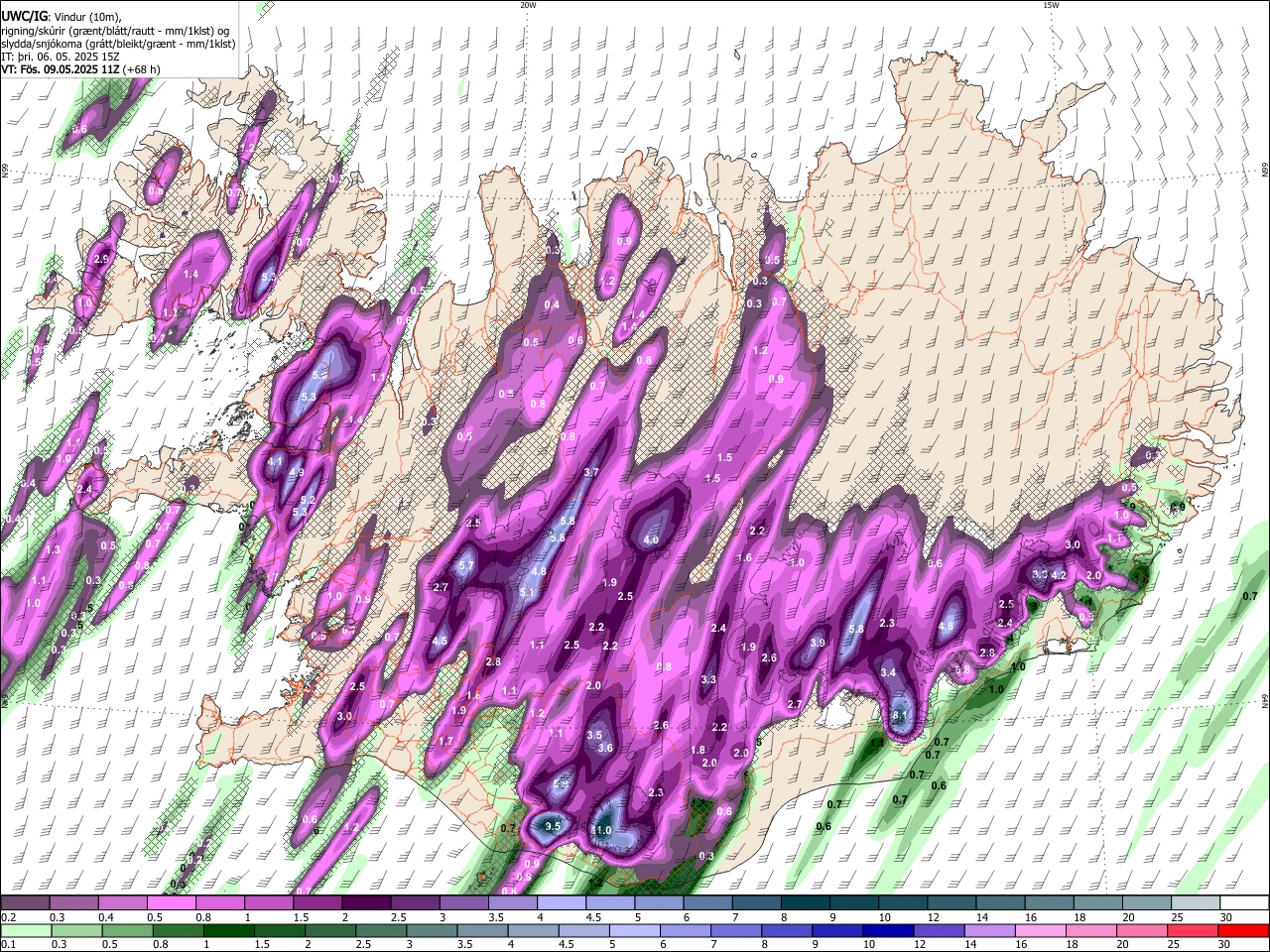Click the '5.1' precipitation value on the map

pos(528,593)
